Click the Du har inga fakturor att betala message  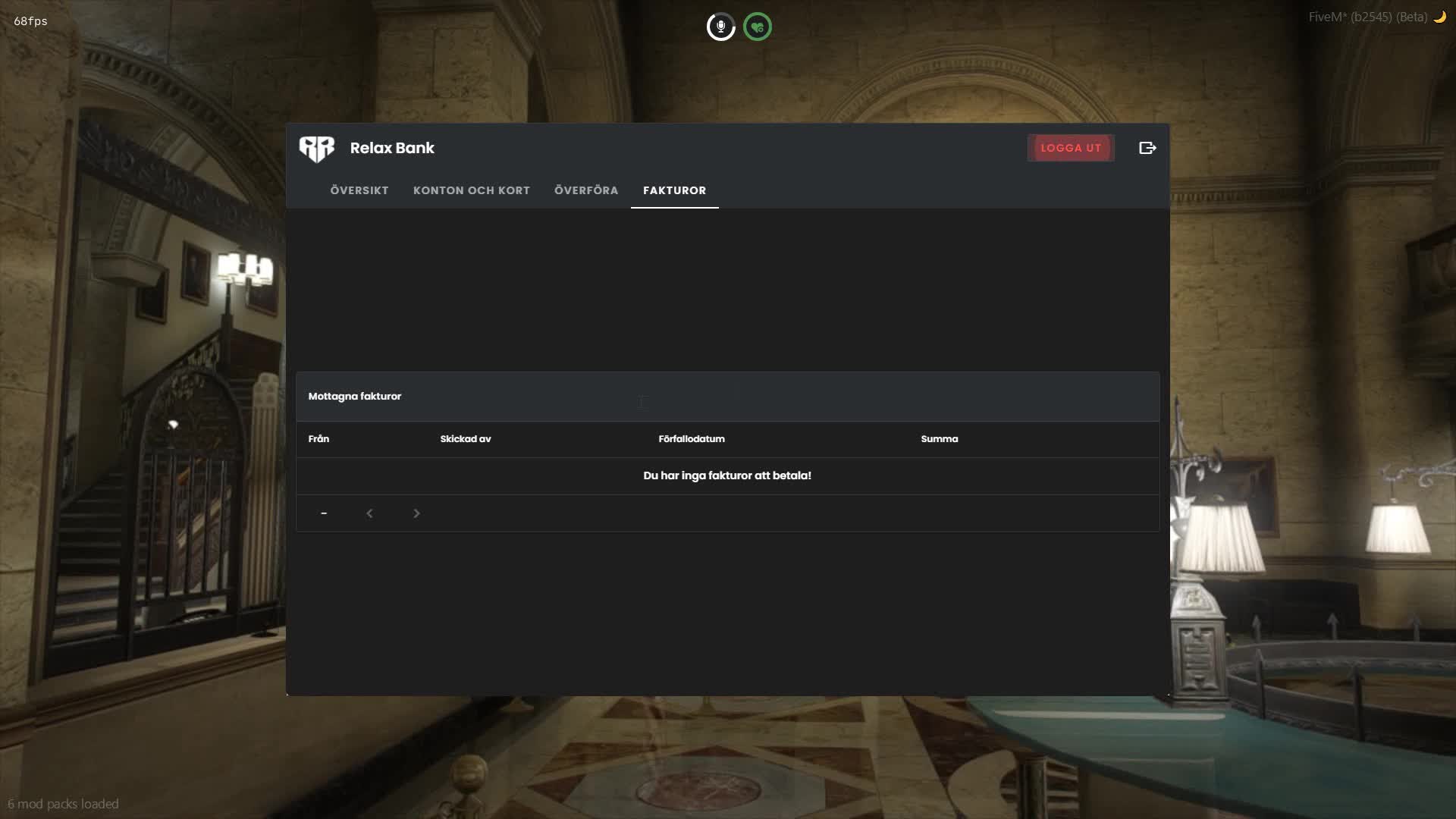coord(727,475)
